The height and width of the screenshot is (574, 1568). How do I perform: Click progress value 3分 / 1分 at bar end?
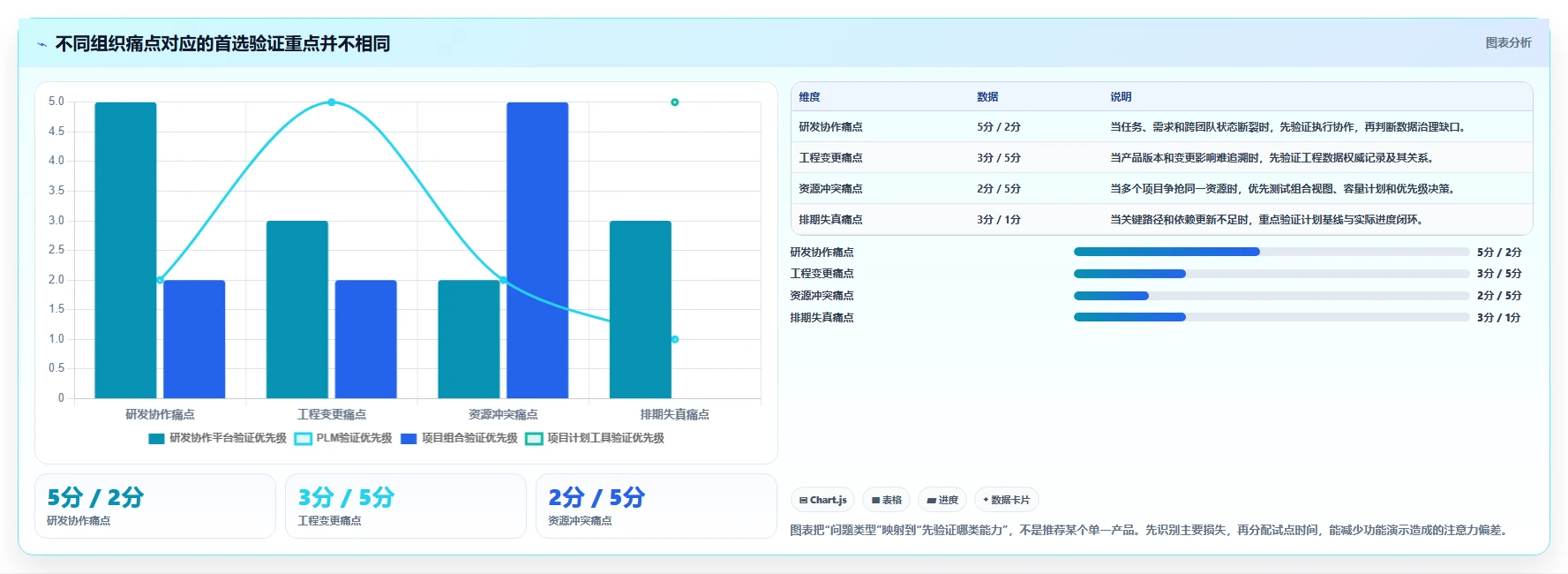1499,318
